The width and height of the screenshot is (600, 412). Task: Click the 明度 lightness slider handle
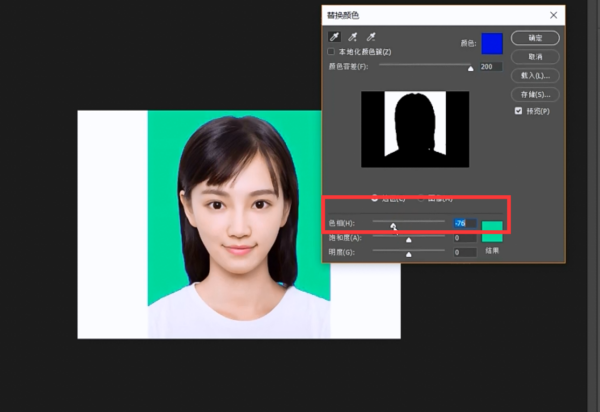(x=408, y=254)
